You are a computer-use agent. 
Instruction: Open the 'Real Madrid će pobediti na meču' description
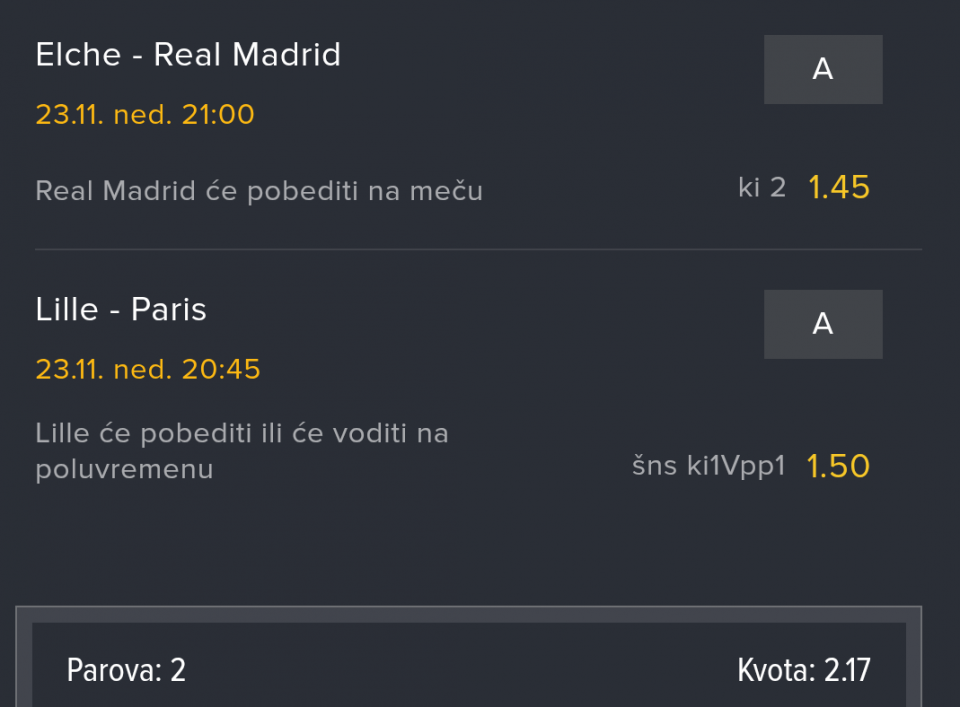pyautogui.click(x=259, y=191)
